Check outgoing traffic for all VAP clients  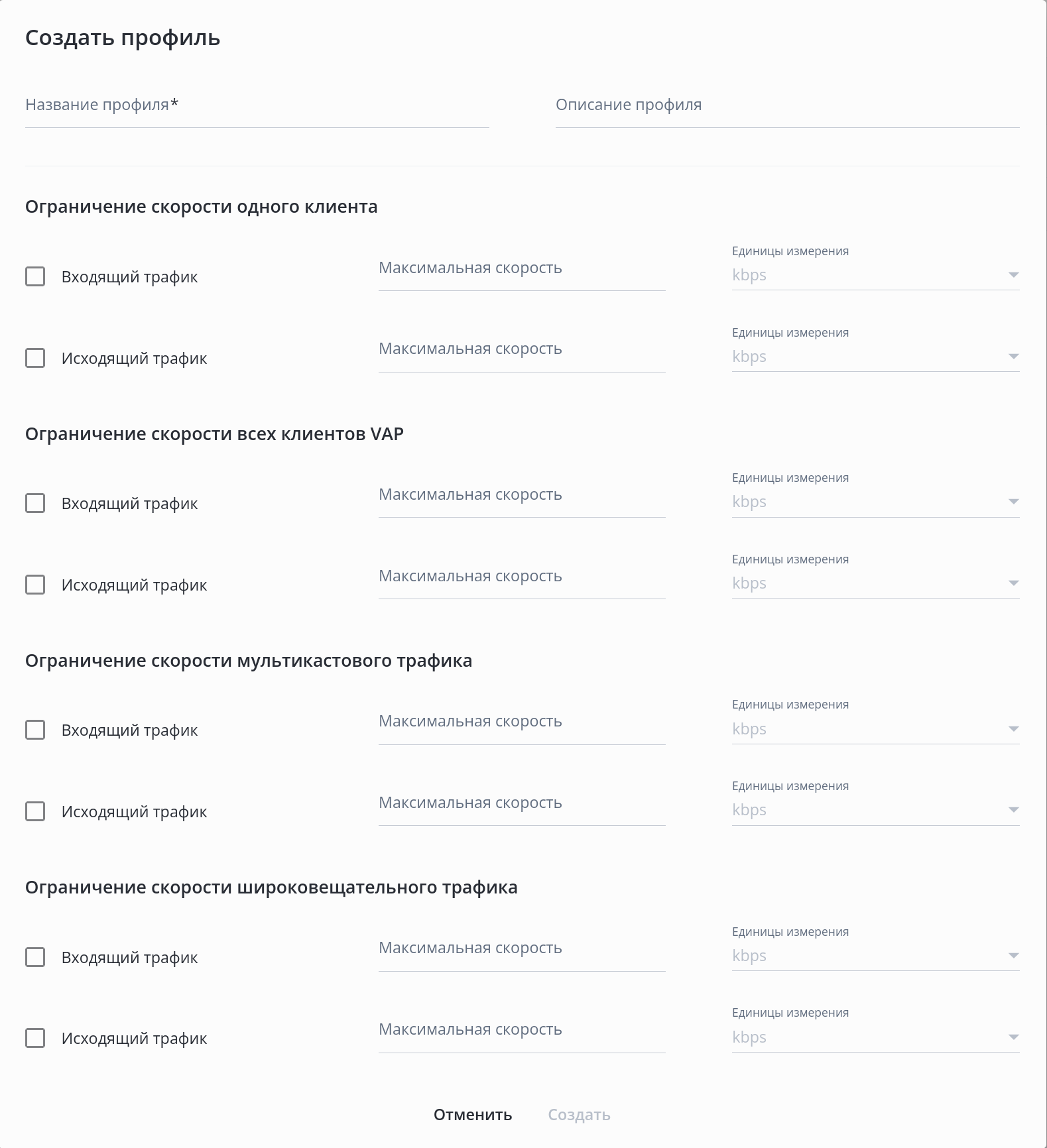pyautogui.click(x=35, y=585)
